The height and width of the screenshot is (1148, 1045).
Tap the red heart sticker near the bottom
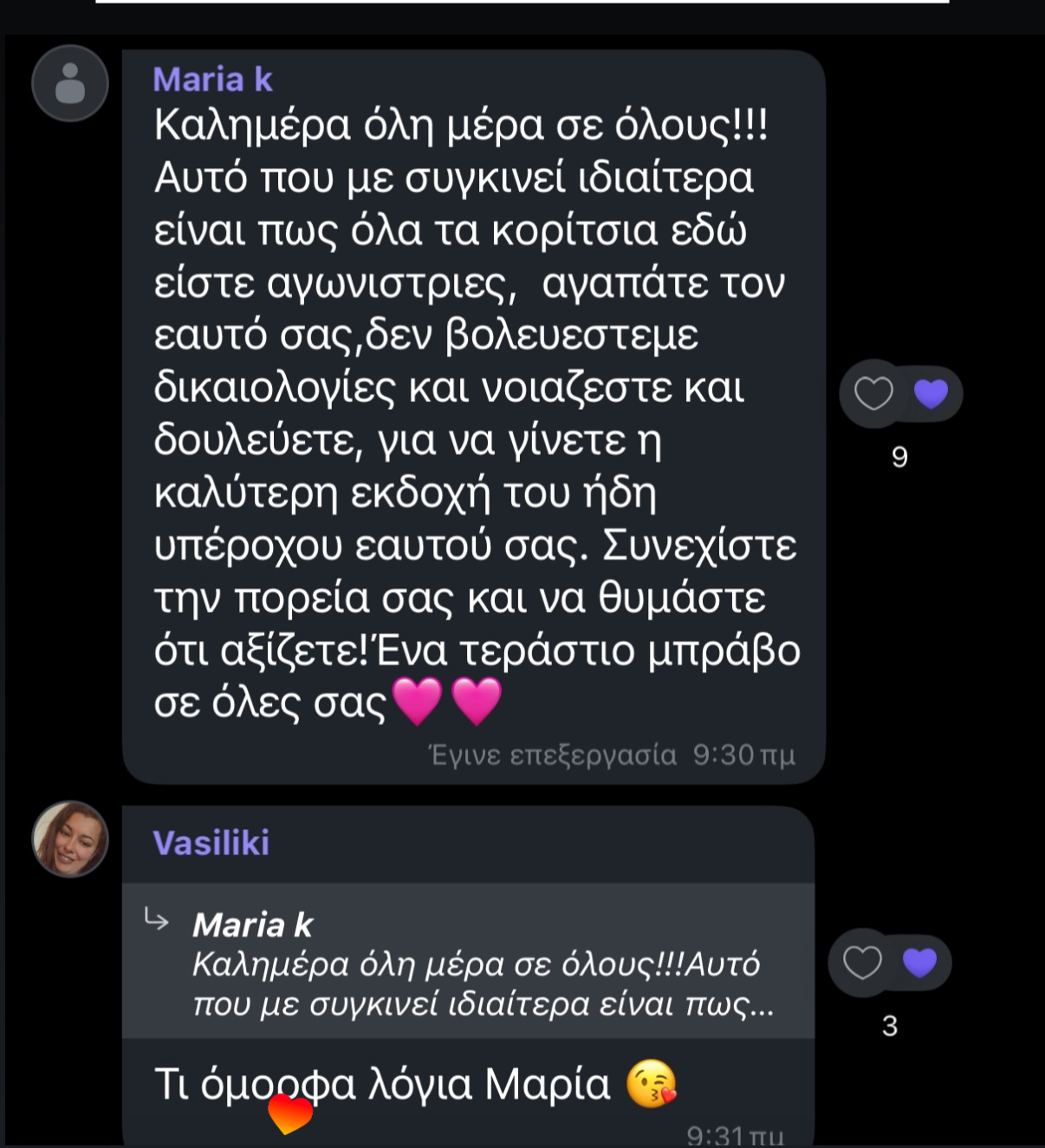pyautogui.click(x=290, y=1113)
